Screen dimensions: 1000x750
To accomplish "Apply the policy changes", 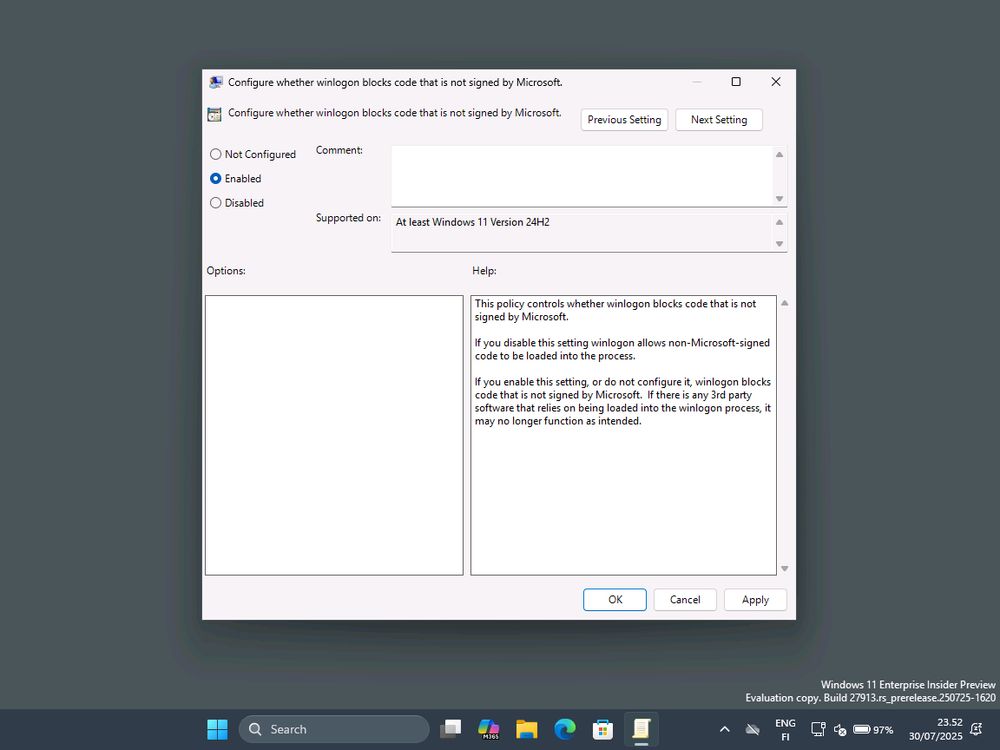I will [x=755, y=599].
